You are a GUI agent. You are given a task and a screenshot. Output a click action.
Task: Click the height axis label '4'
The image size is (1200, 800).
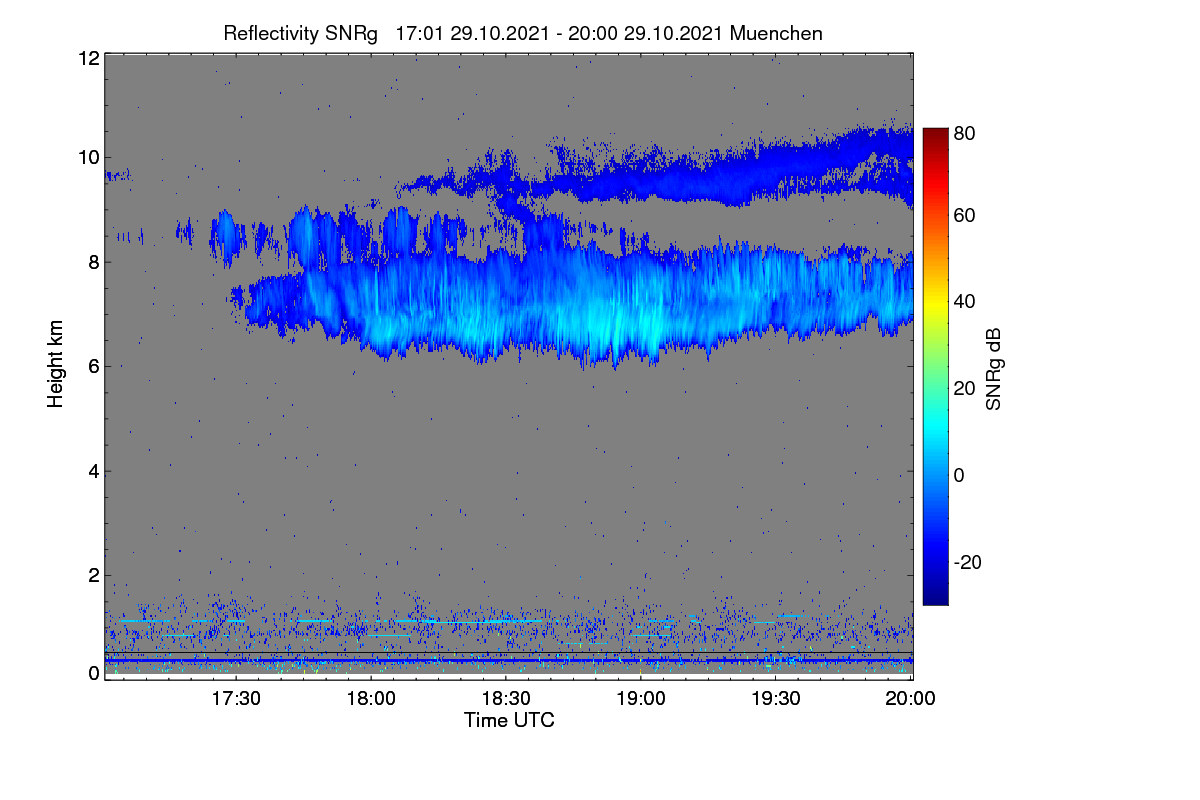pos(93,471)
